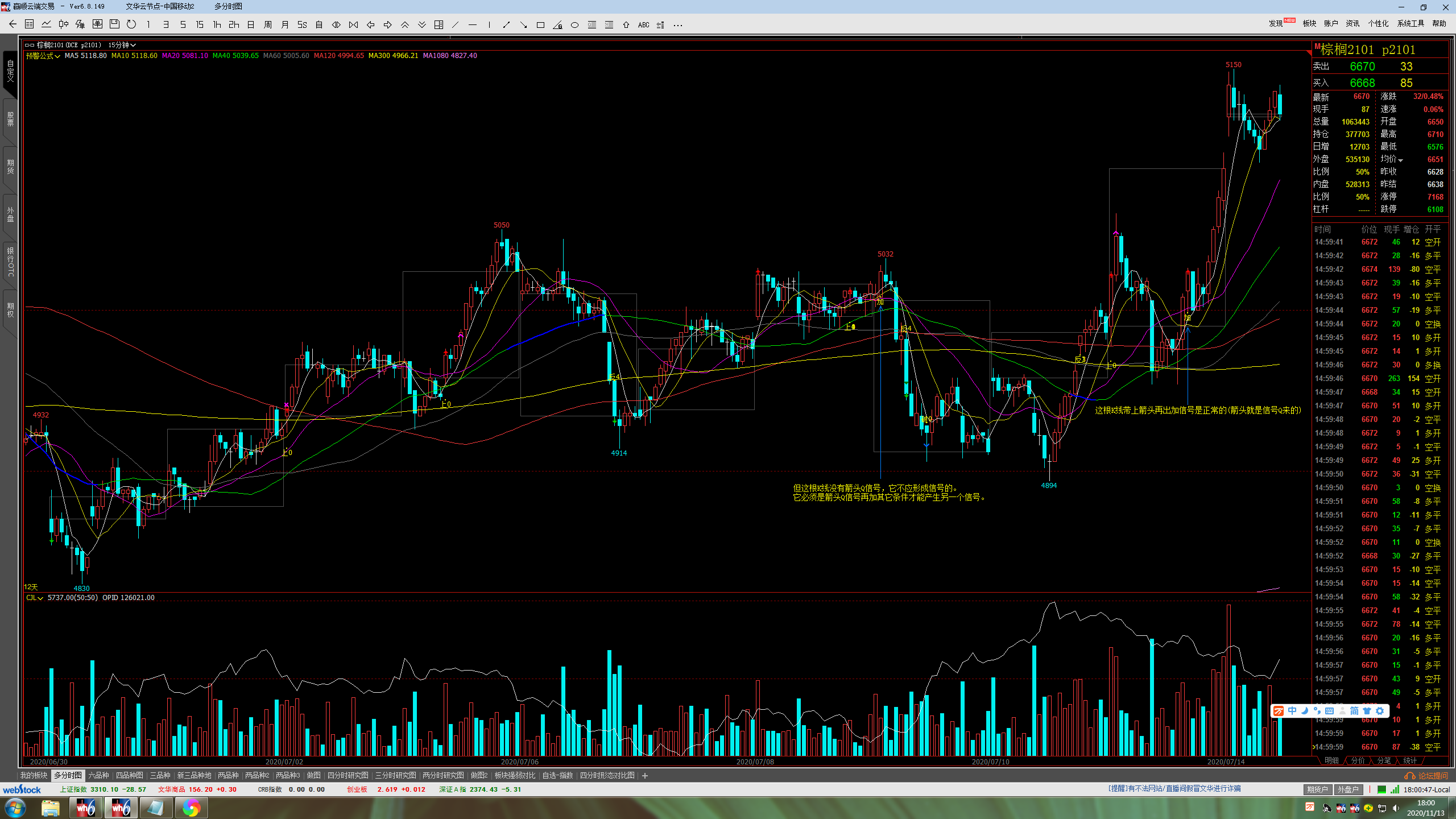Expand the 15分钟 period dropdown
The height and width of the screenshot is (819, 1456).
[x=122, y=45]
